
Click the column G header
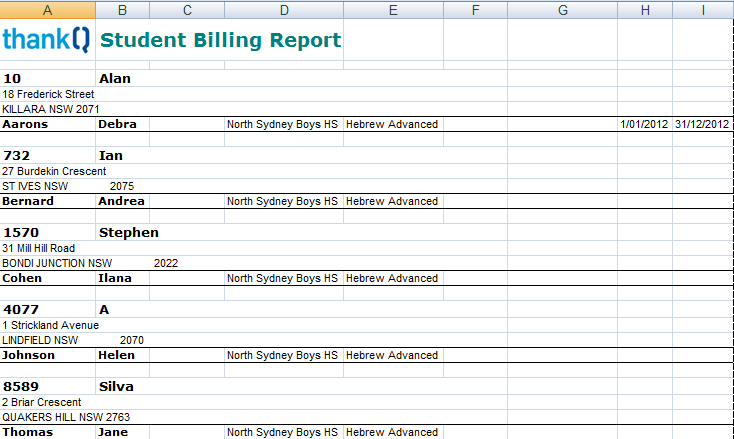pyautogui.click(x=562, y=10)
